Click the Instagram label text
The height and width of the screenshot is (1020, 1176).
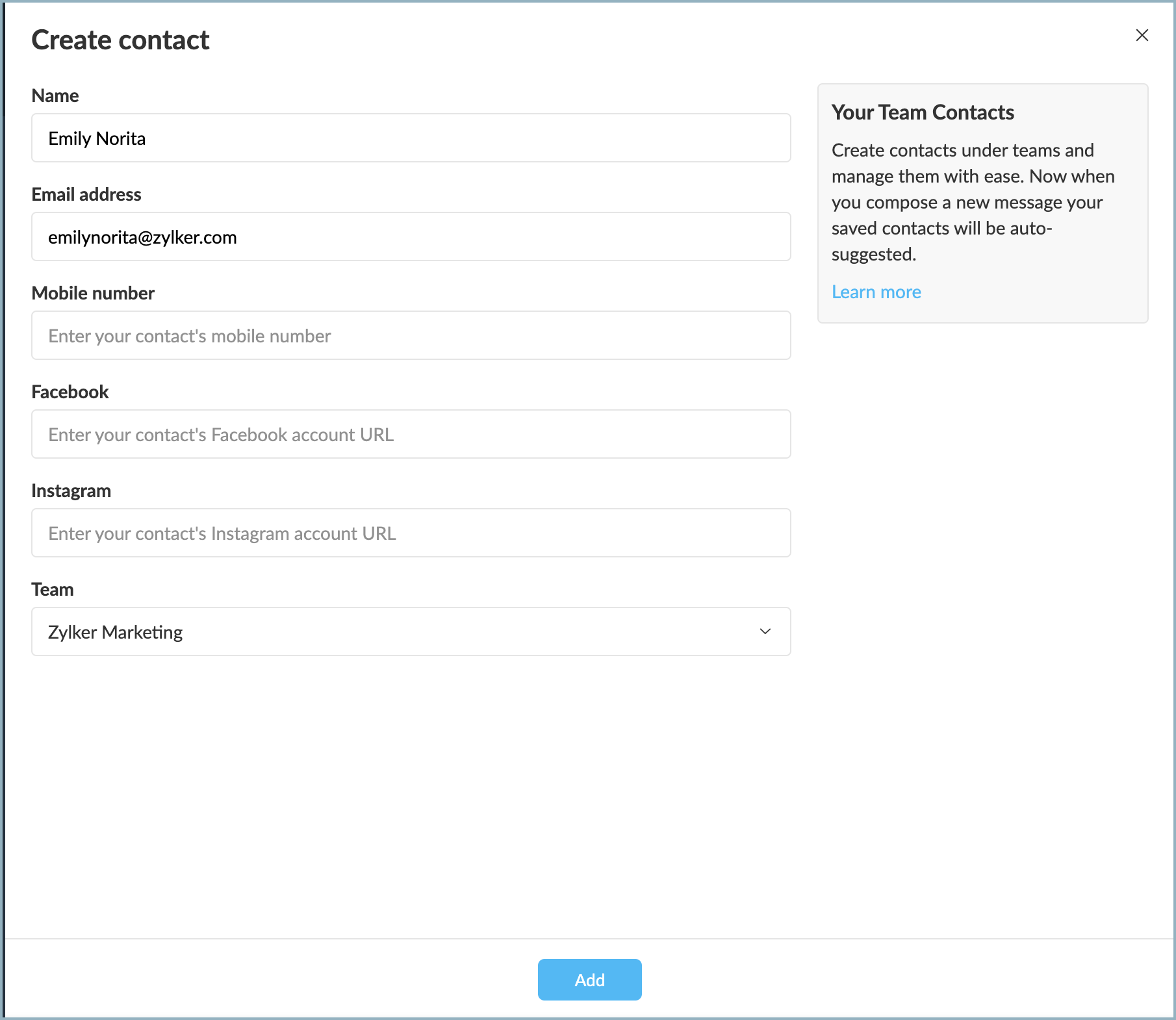[x=71, y=491]
